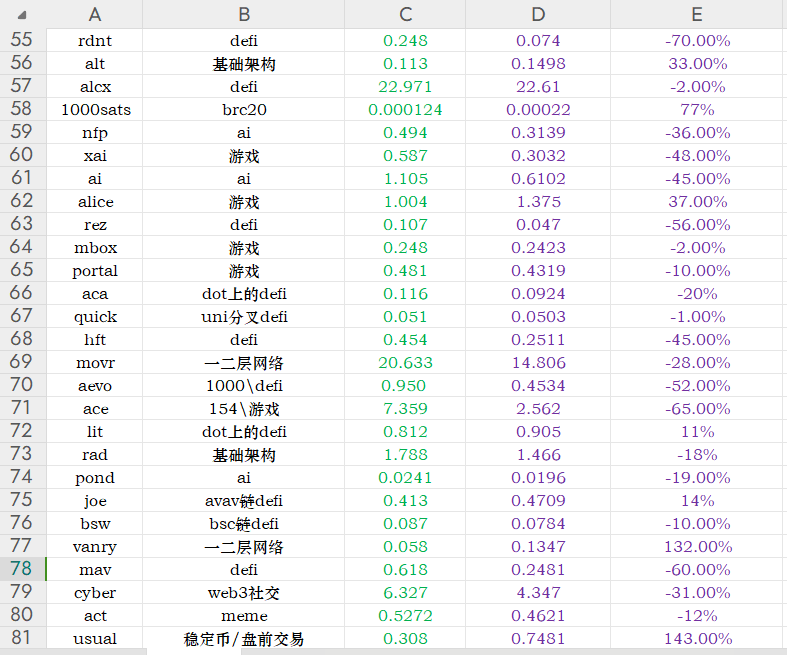This screenshot has width=787, height=655.
Task: Click the '稳定币/盘前交易' cell
Action: coord(243,638)
